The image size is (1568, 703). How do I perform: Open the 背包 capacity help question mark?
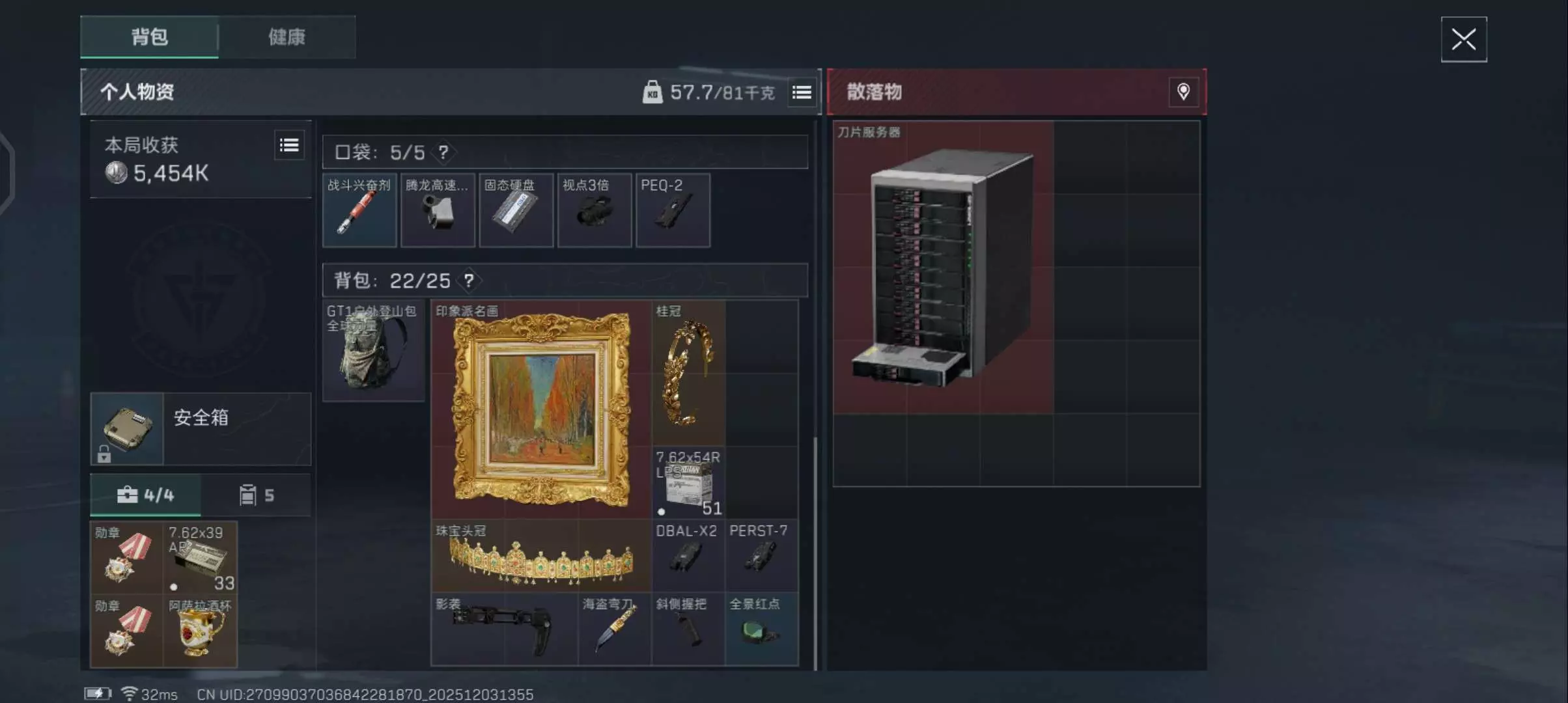(469, 281)
